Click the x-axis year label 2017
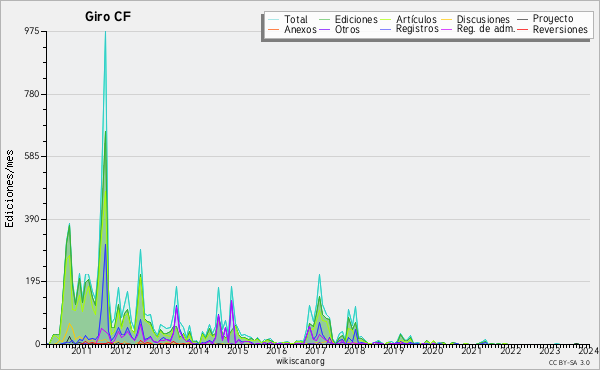Screen dimensions: 600x370 [316, 350]
